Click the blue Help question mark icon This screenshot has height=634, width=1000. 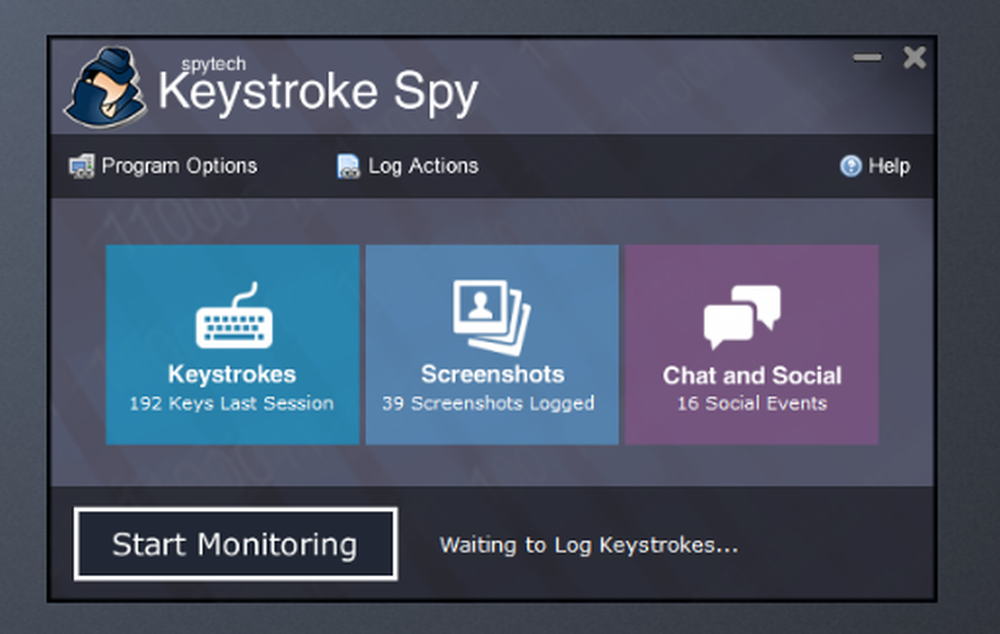pos(851,166)
